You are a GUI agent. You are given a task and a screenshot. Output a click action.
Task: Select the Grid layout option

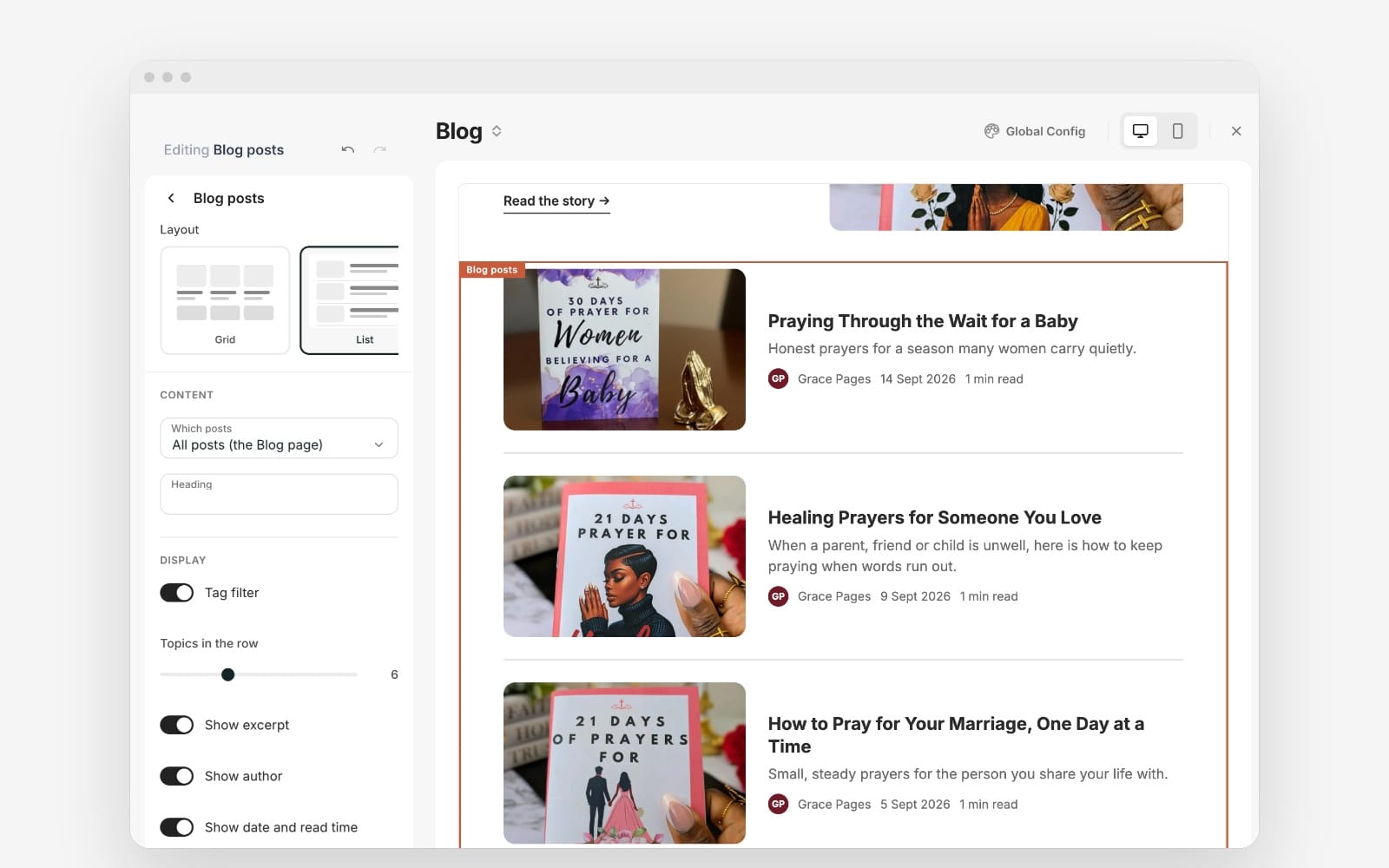[225, 300]
